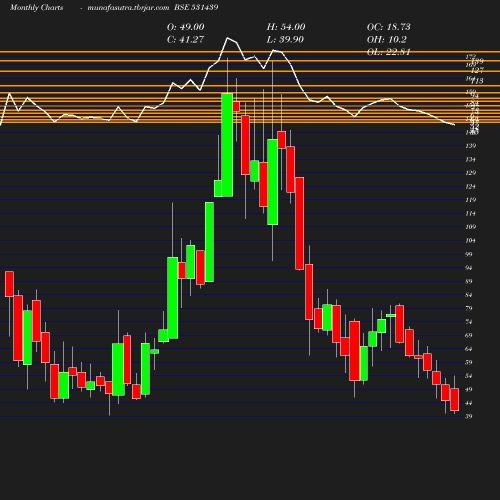
Task: Click the 'Monthly Charts' title text
Action: tap(36, 7)
